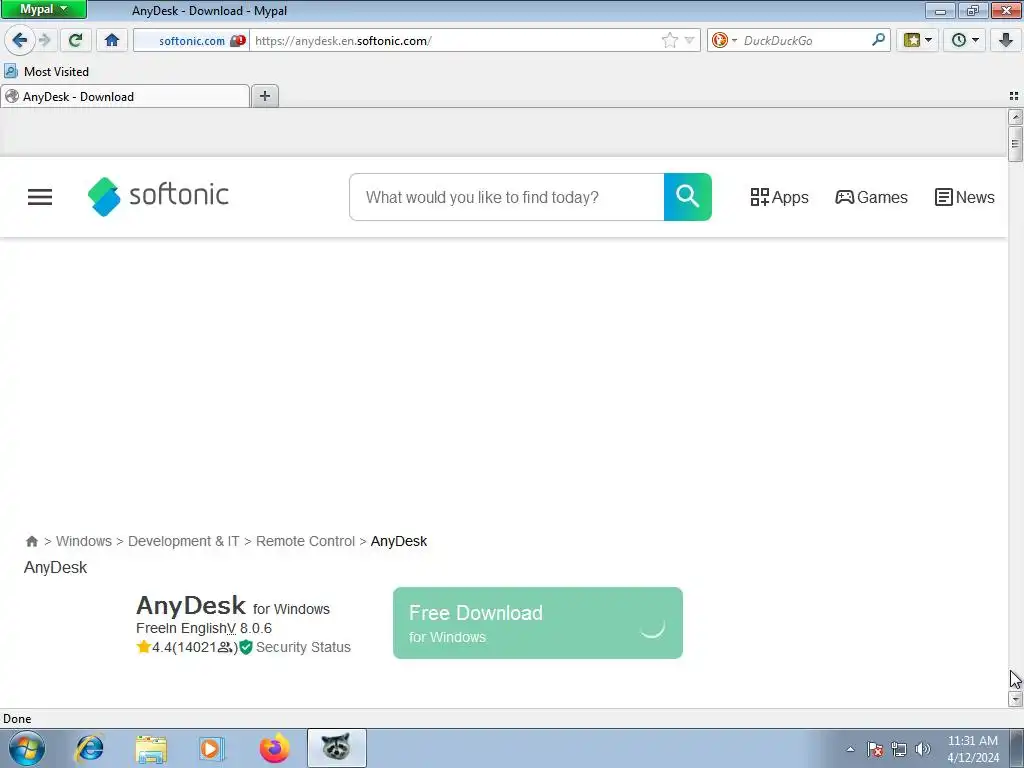This screenshot has height=768, width=1024.
Task: Click the softonic.com site identity label
Action: pyautogui.click(x=191, y=40)
